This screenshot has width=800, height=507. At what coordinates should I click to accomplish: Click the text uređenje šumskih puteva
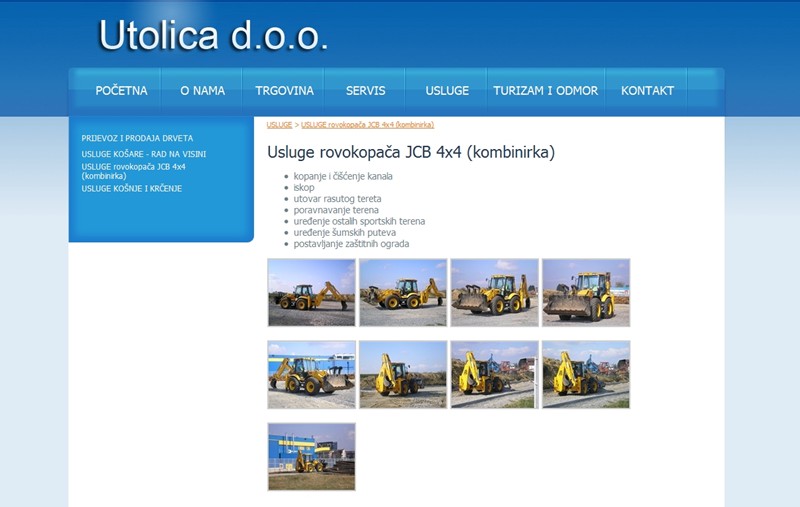(x=344, y=233)
